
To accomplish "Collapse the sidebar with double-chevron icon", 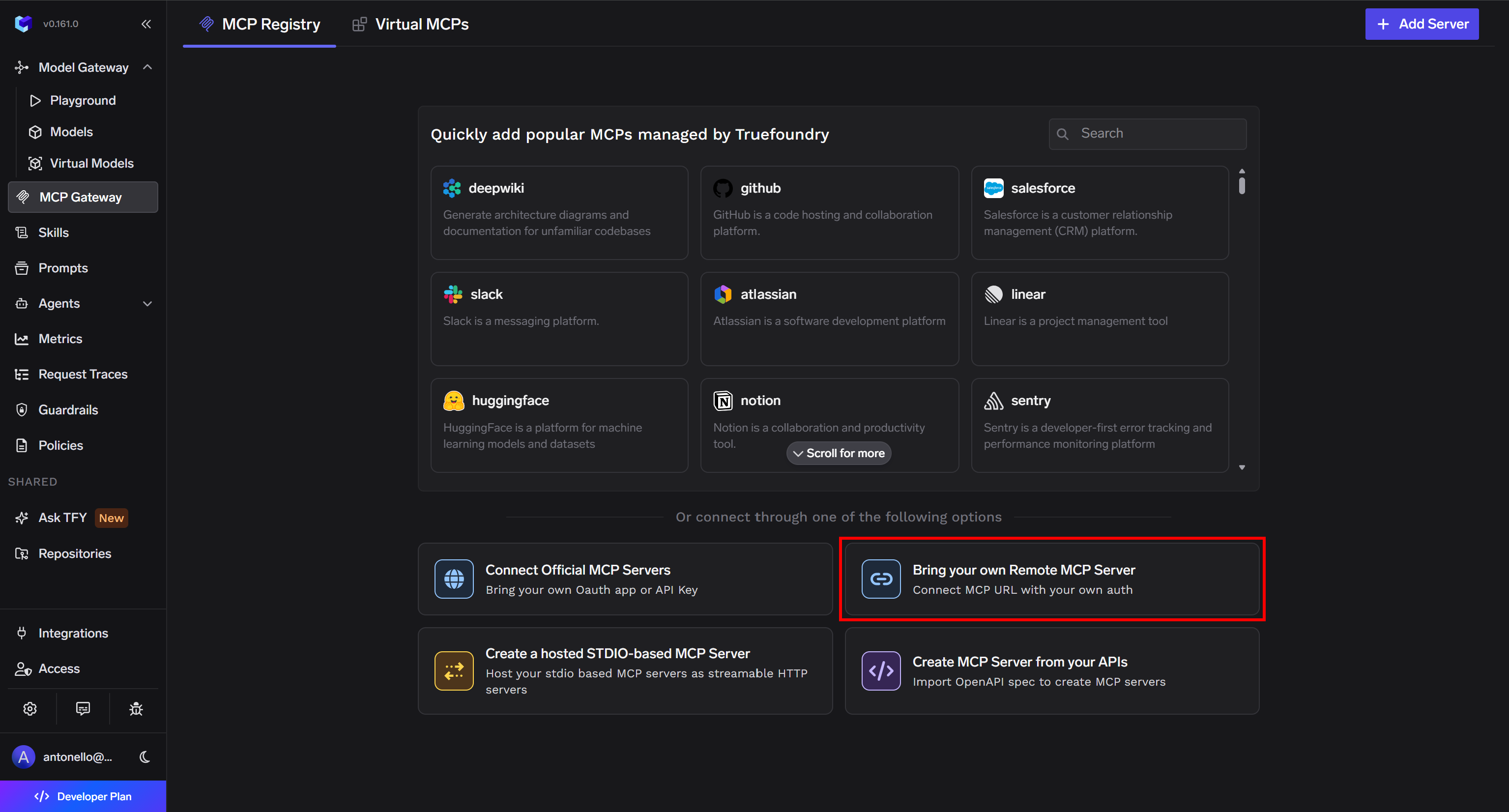I will (x=146, y=24).
